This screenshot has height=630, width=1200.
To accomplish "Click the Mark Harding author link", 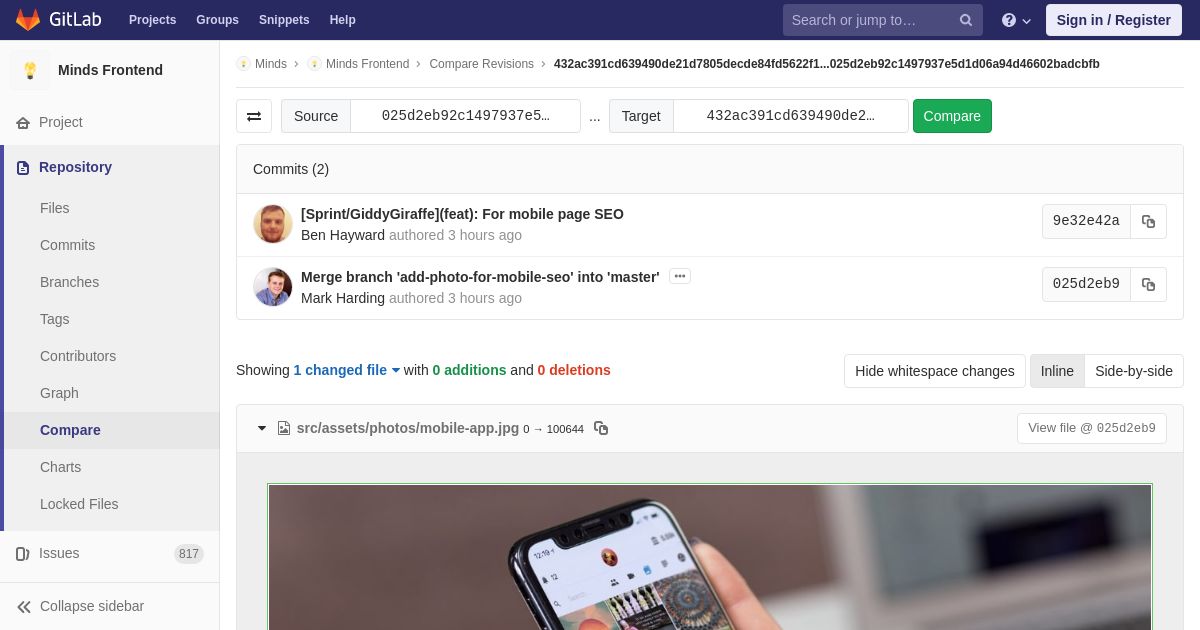I will (x=343, y=298).
